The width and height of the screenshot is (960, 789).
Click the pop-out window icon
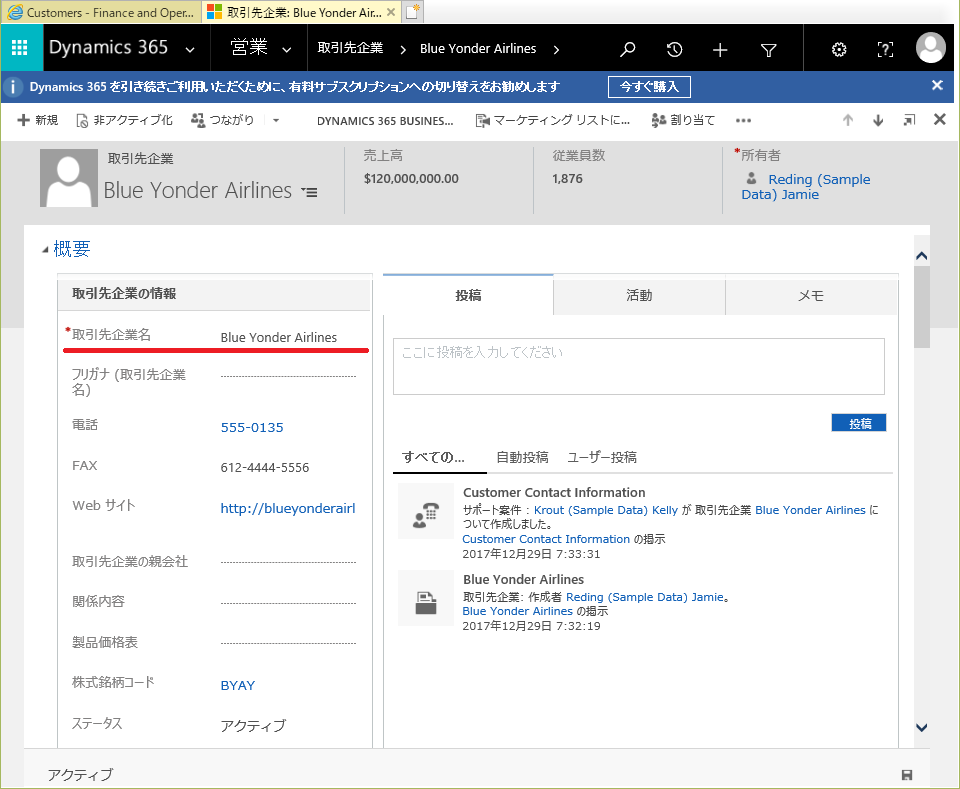(x=909, y=120)
